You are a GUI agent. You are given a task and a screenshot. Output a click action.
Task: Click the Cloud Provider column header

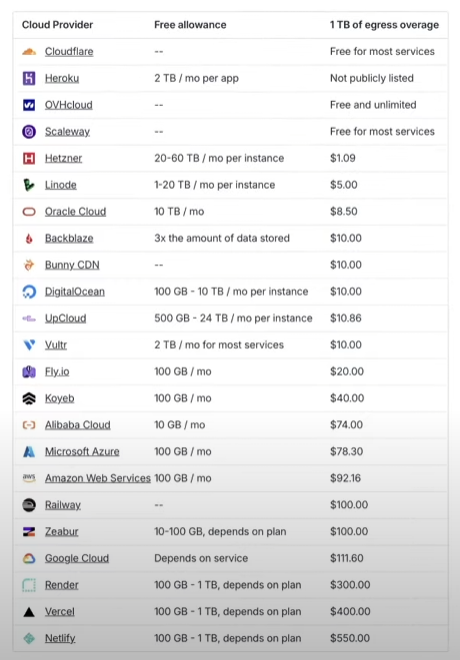click(57, 25)
